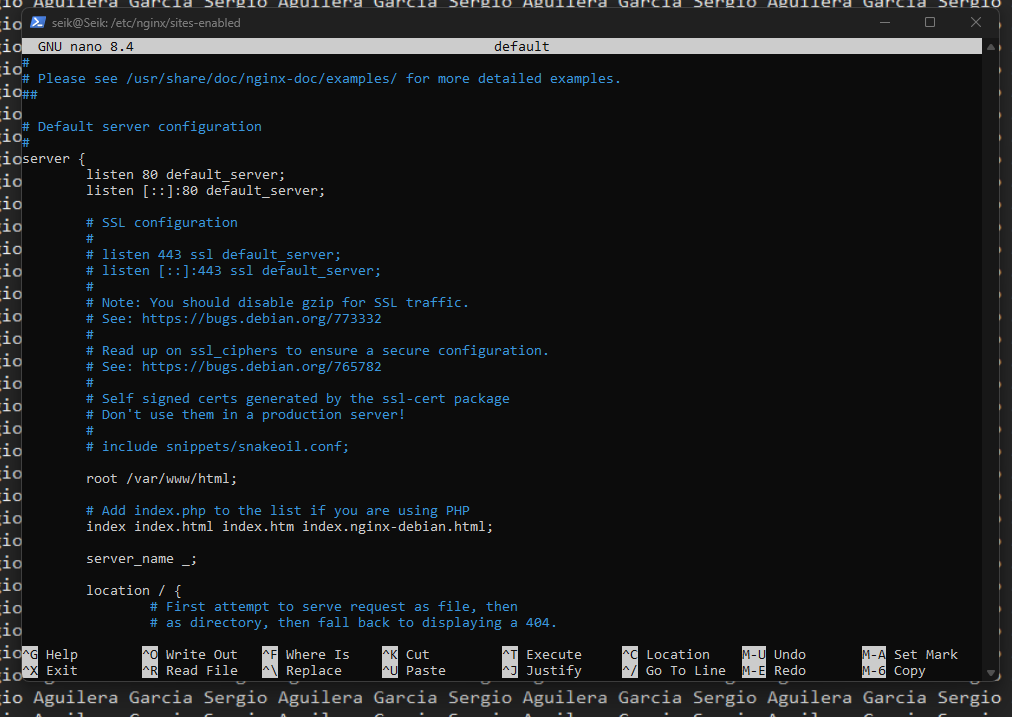Click the PowerShell icon in the title bar

click(37, 22)
